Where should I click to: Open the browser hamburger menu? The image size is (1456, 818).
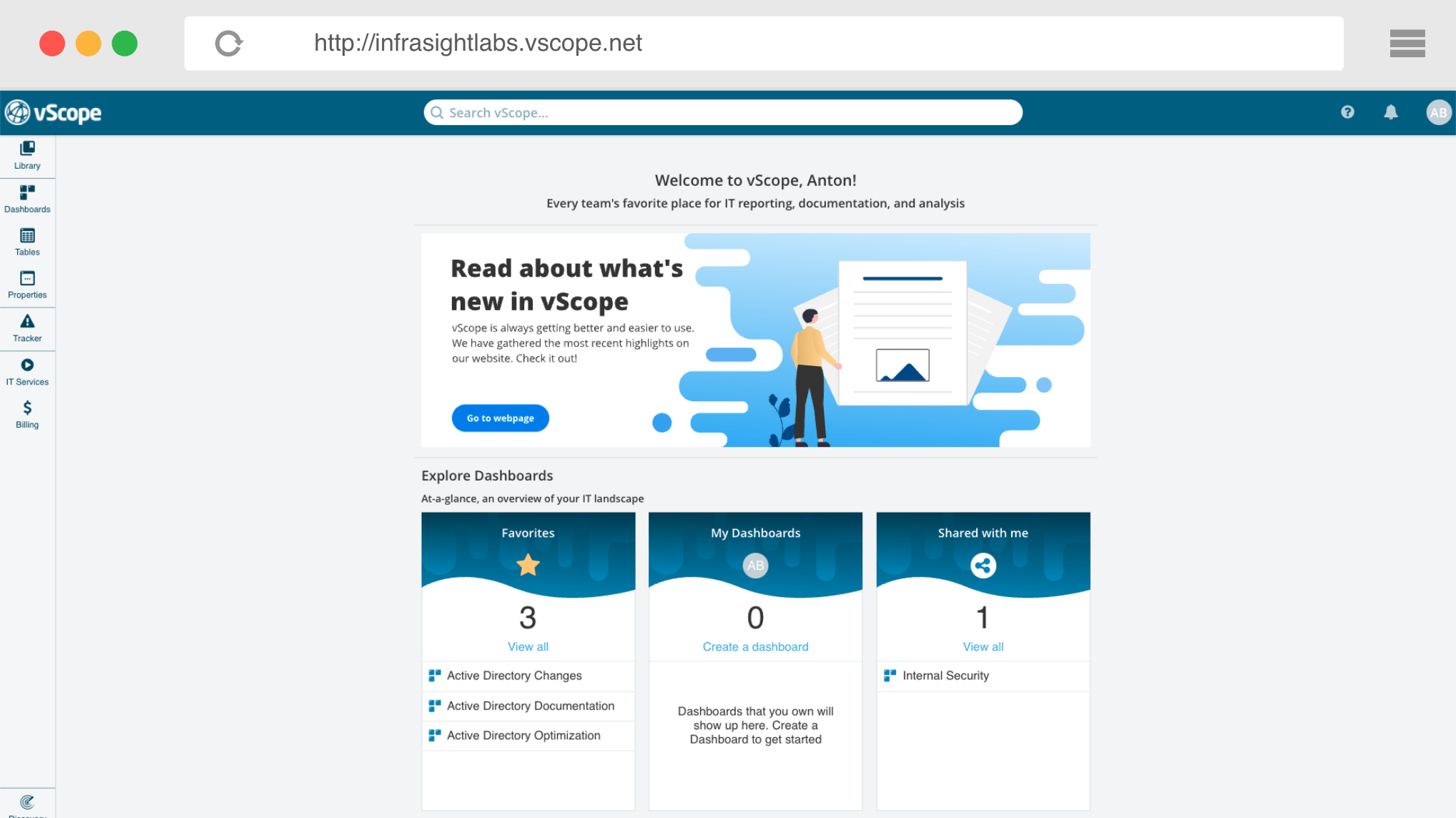pyautogui.click(x=1407, y=44)
